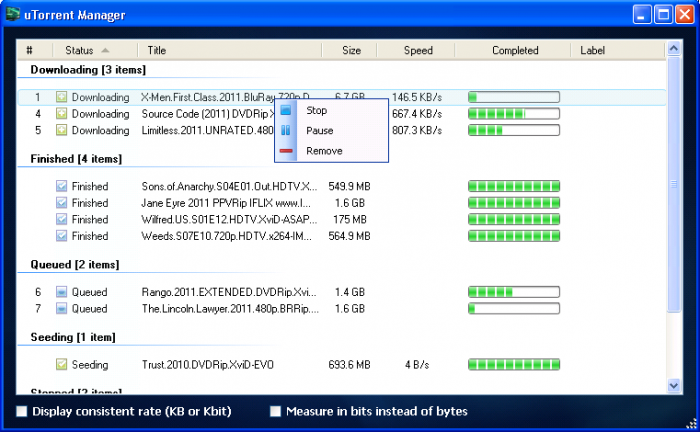
Task: Click the scrollbar up arrow
Action: (x=674, y=48)
